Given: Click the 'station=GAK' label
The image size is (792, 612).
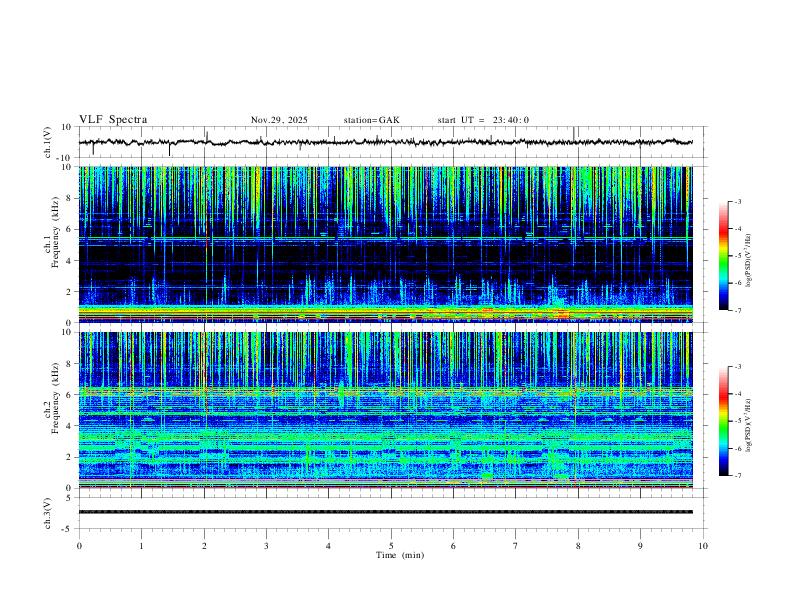Looking at the screenshot, I should (372, 120).
